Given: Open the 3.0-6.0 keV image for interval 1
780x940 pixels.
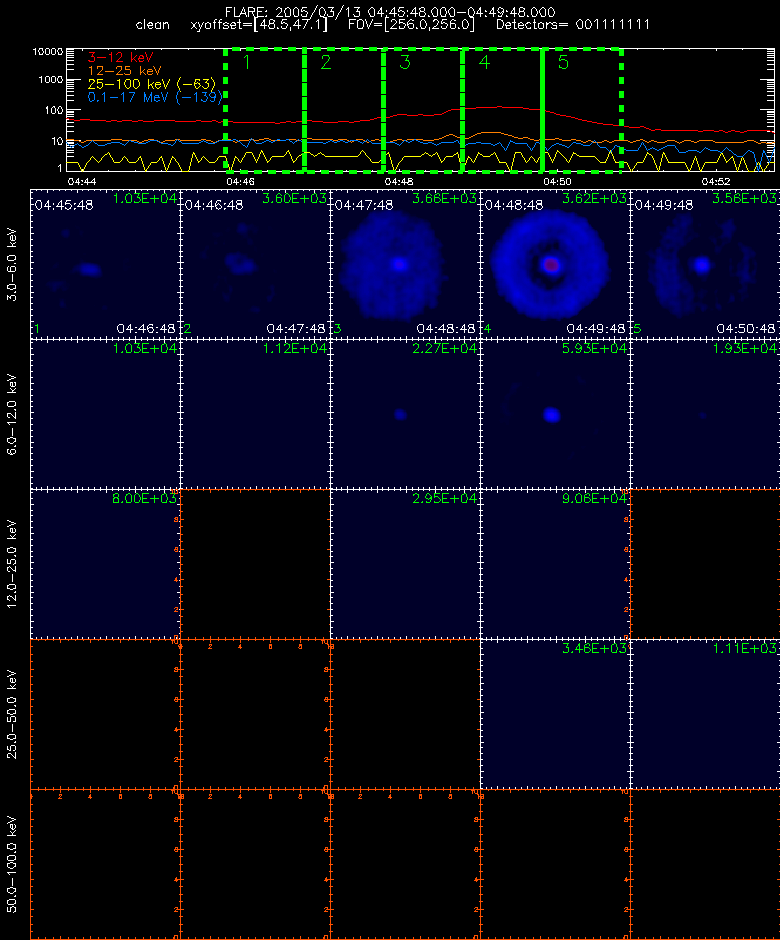Looking at the screenshot, I should 106,264.
